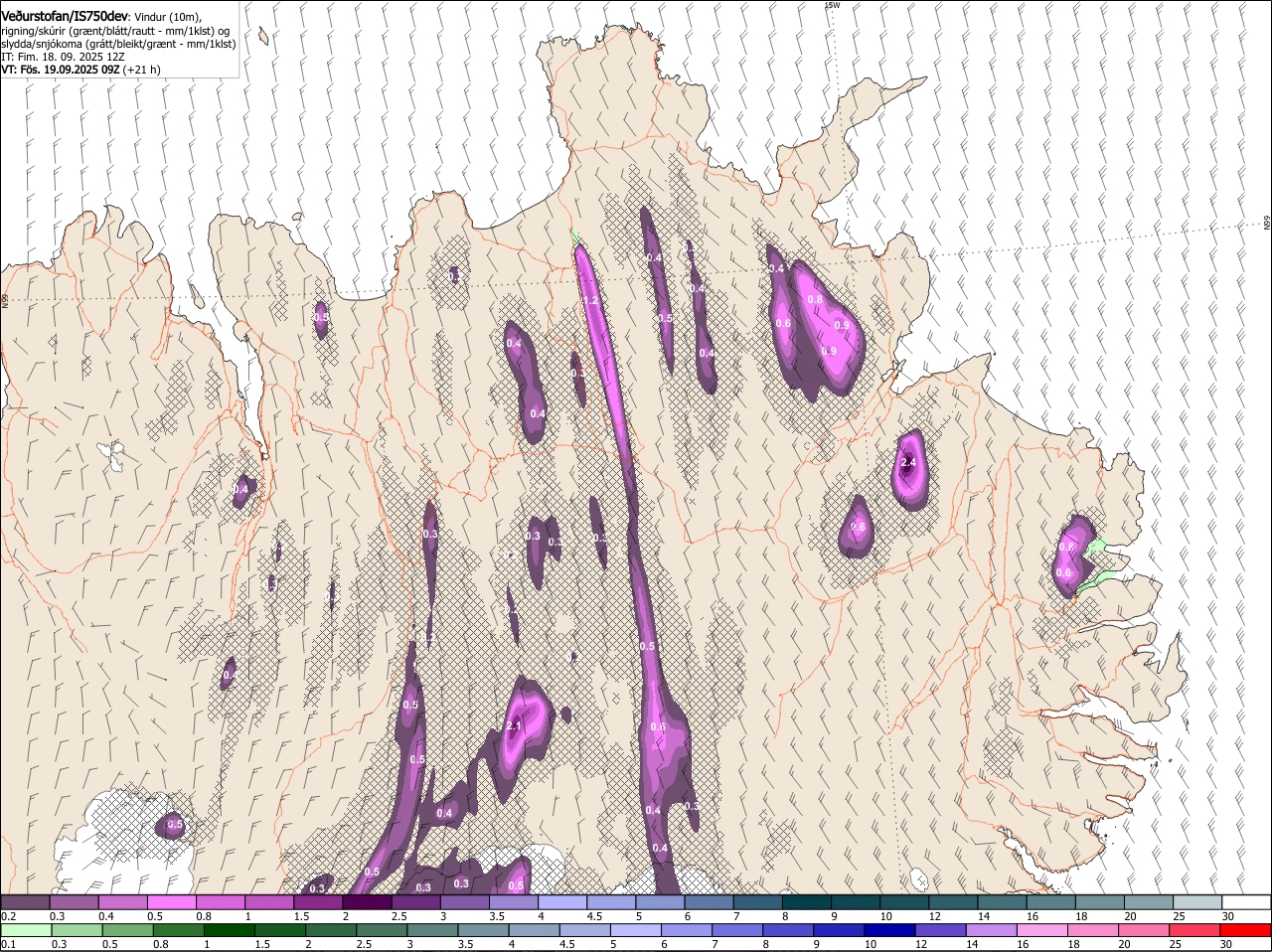Pick the palest green rain swatch from 0.1 to 0.3
This screenshot has height=952, width=1272.
point(26,931)
